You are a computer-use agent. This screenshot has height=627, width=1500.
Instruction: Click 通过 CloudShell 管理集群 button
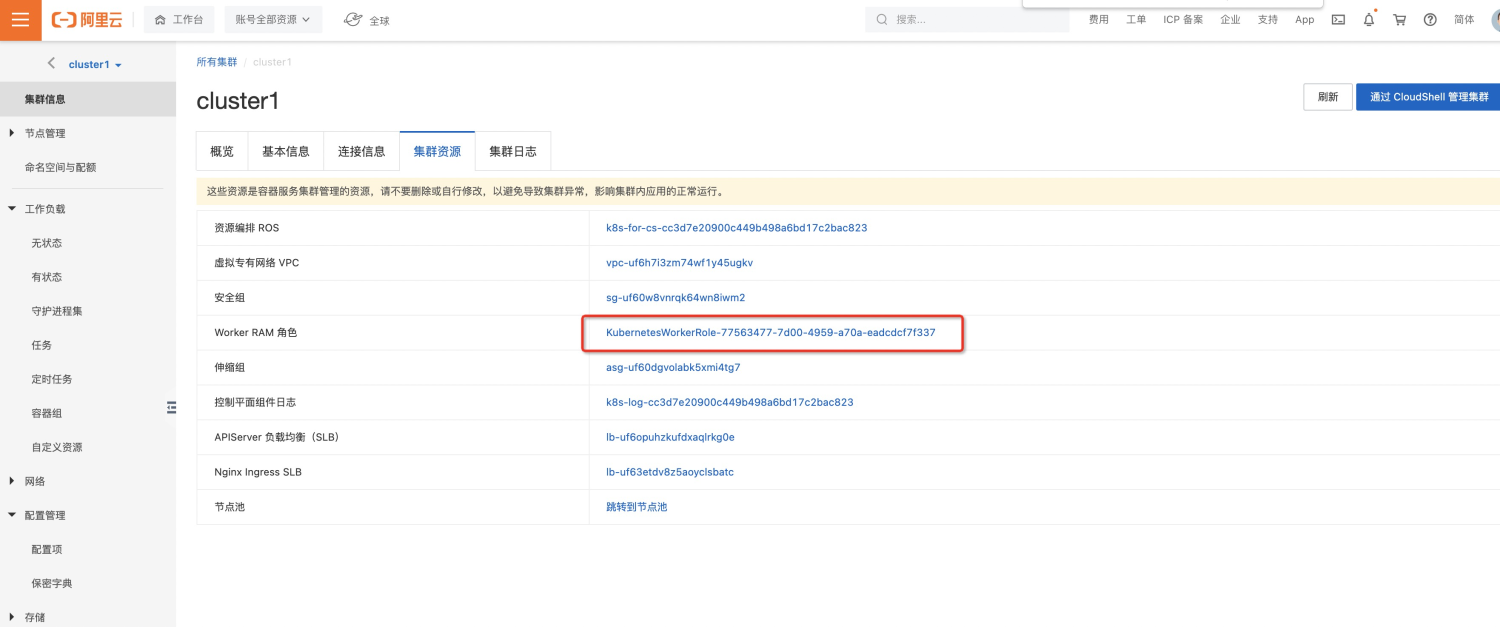pos(1428,97)
